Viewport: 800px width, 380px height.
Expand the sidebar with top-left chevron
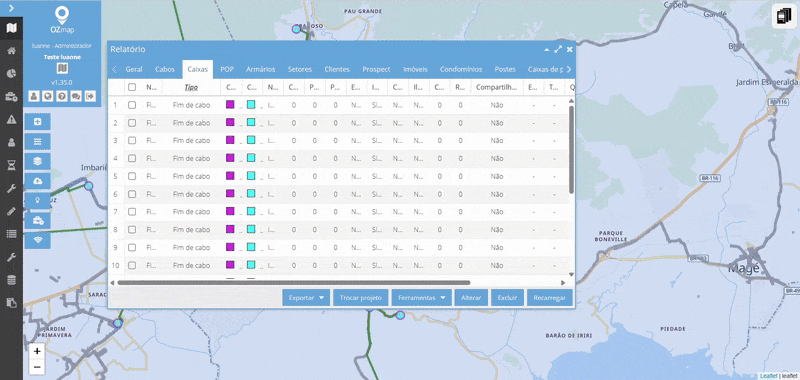pos(11,8)
